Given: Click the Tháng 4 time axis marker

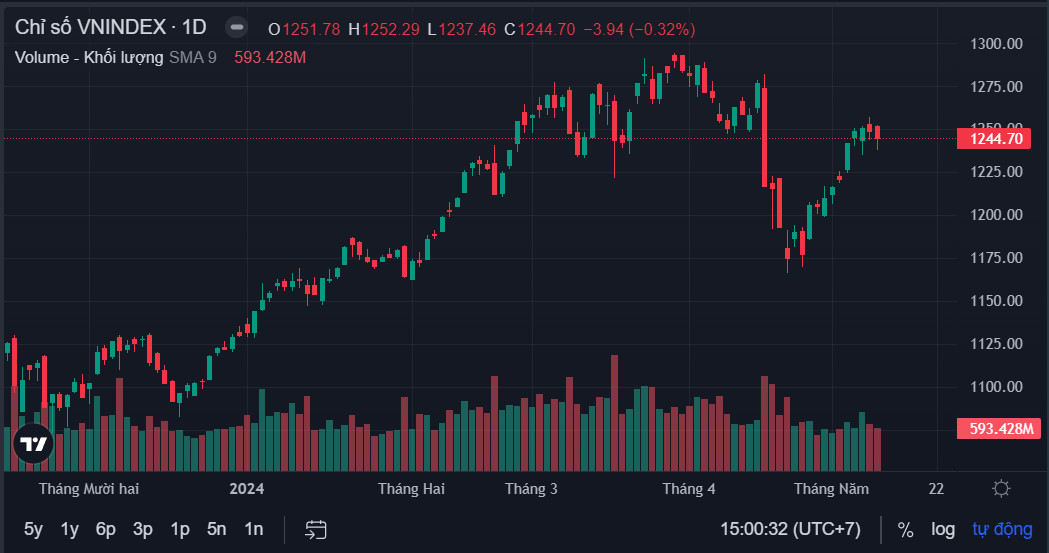Looking at the screenshot, I should (689, 488).
